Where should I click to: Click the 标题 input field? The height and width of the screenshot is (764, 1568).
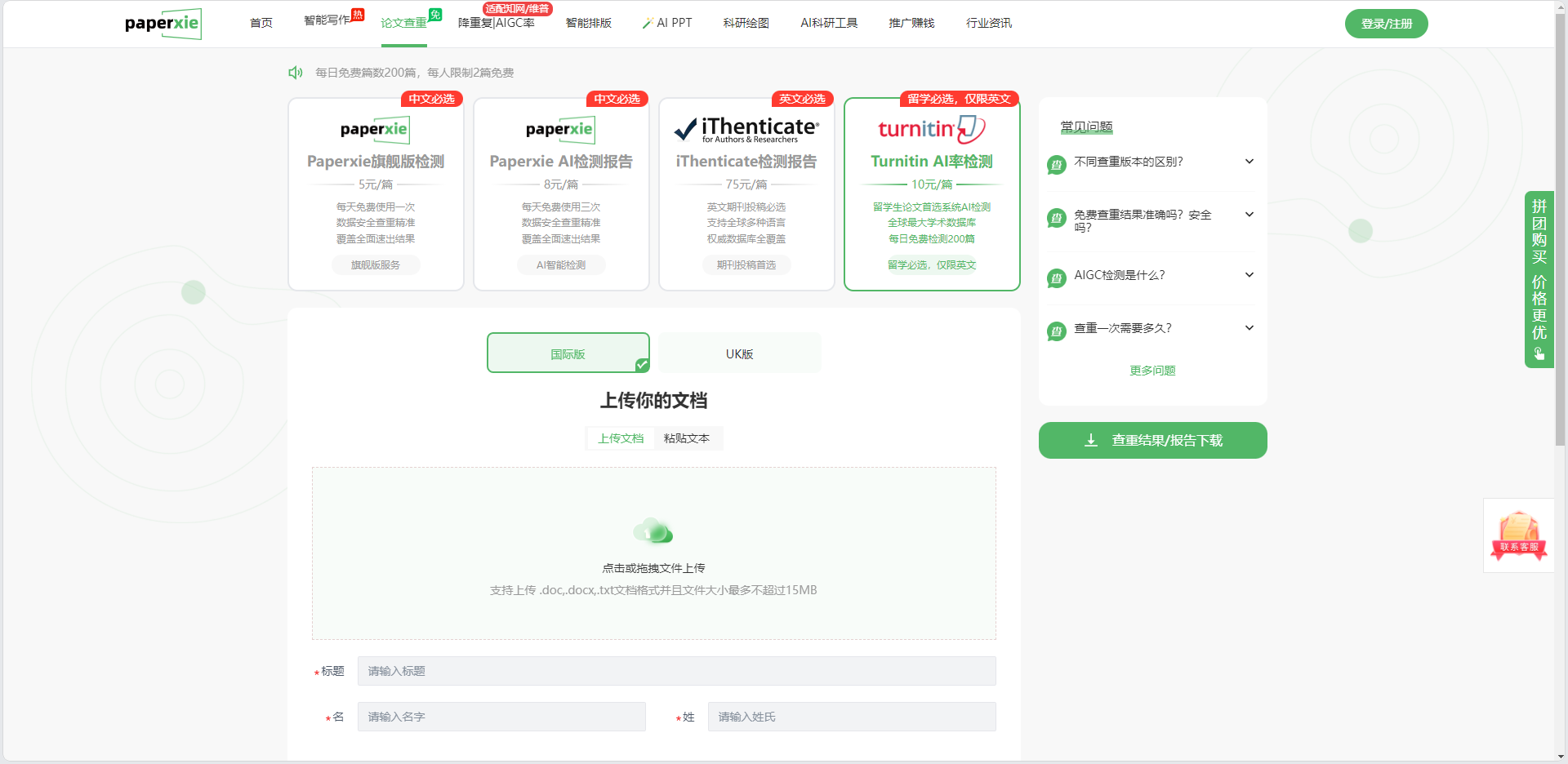pos(676,671)
